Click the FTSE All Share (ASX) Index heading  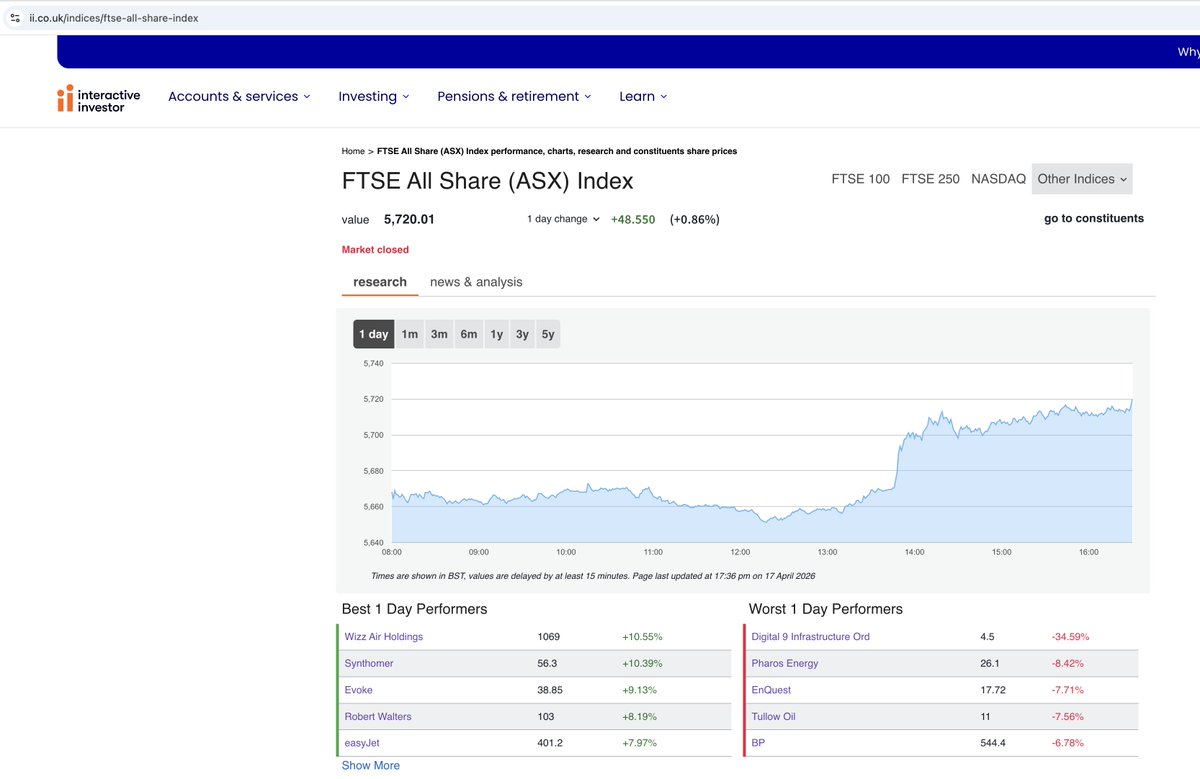pos(488,181)
